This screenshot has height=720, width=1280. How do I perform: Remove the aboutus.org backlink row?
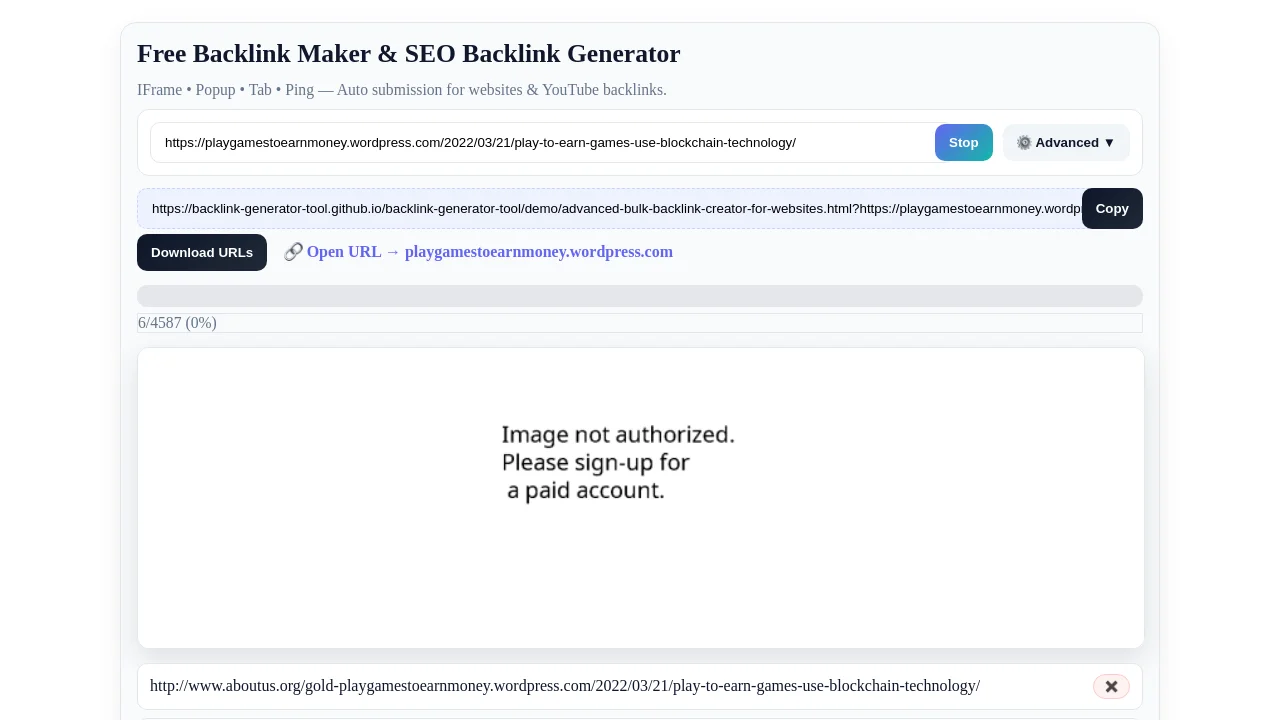click(1111, 686)
